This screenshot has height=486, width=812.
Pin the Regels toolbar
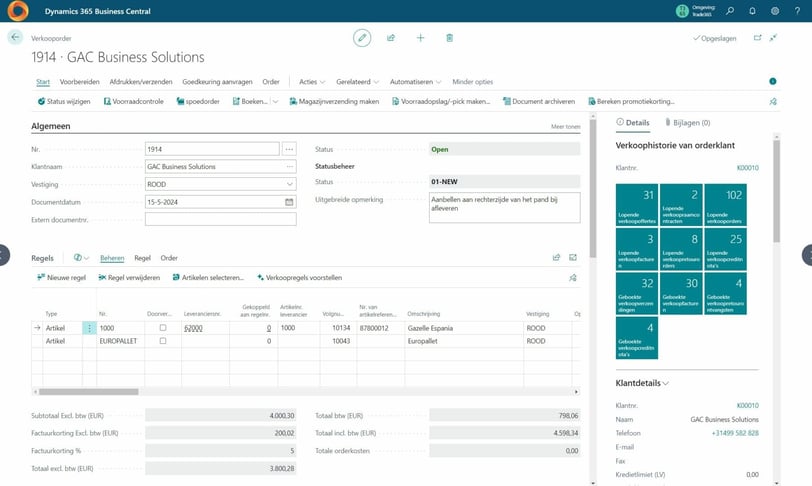tap(573, 278)
